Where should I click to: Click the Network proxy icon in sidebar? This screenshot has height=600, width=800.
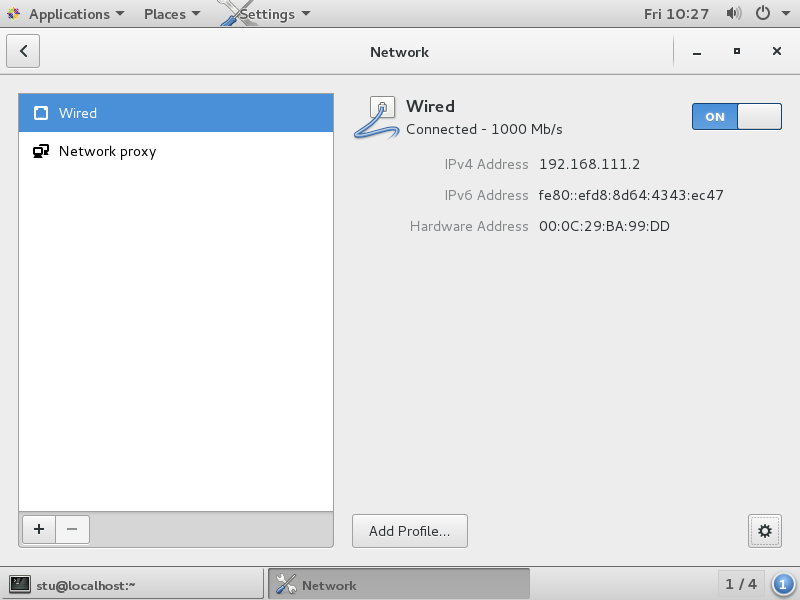[x=41, y=152]
